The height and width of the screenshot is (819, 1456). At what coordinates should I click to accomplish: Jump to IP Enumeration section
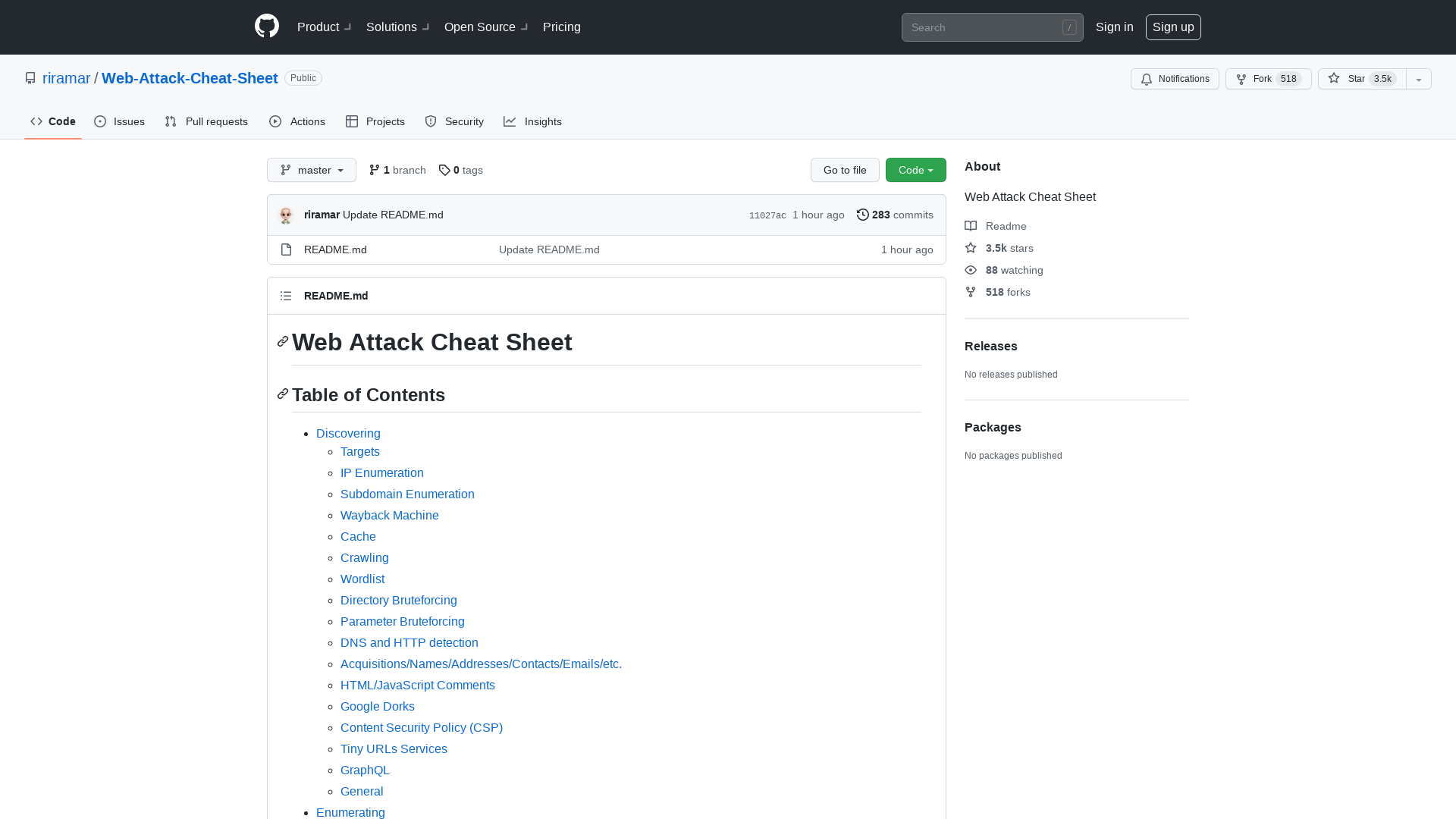click(382, 472)
